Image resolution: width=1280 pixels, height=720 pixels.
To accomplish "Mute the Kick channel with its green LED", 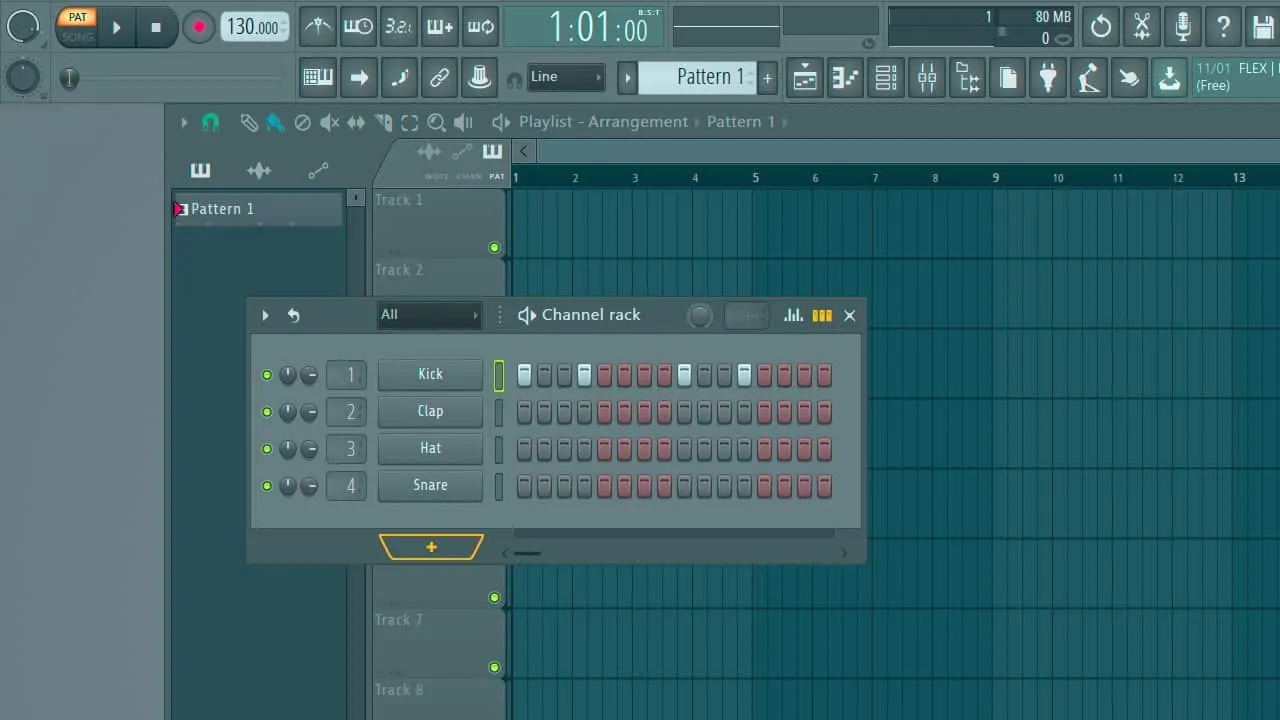I will [x=267, y=375].
